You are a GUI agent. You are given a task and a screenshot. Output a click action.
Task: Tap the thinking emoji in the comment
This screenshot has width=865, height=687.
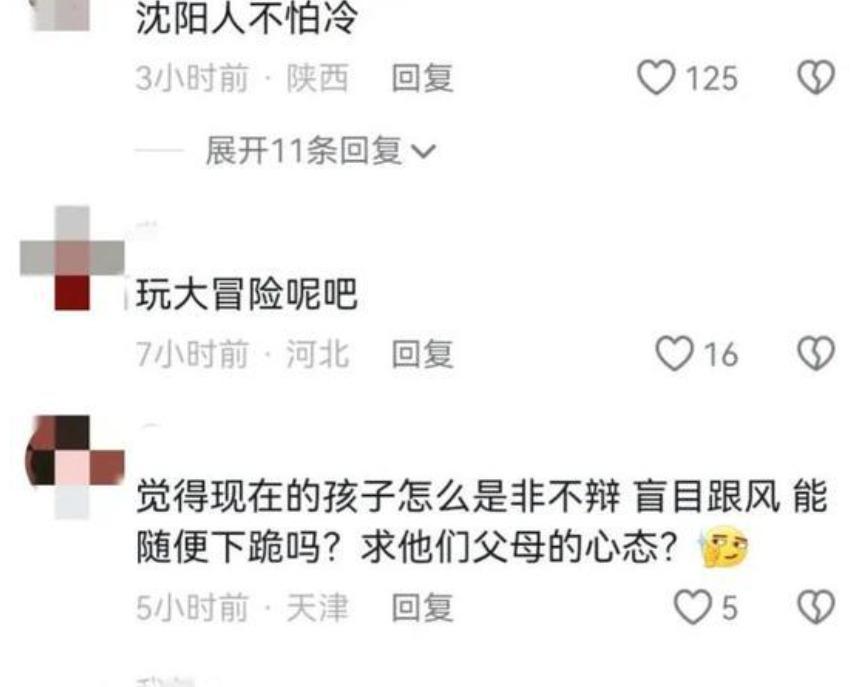click(723, 547)
